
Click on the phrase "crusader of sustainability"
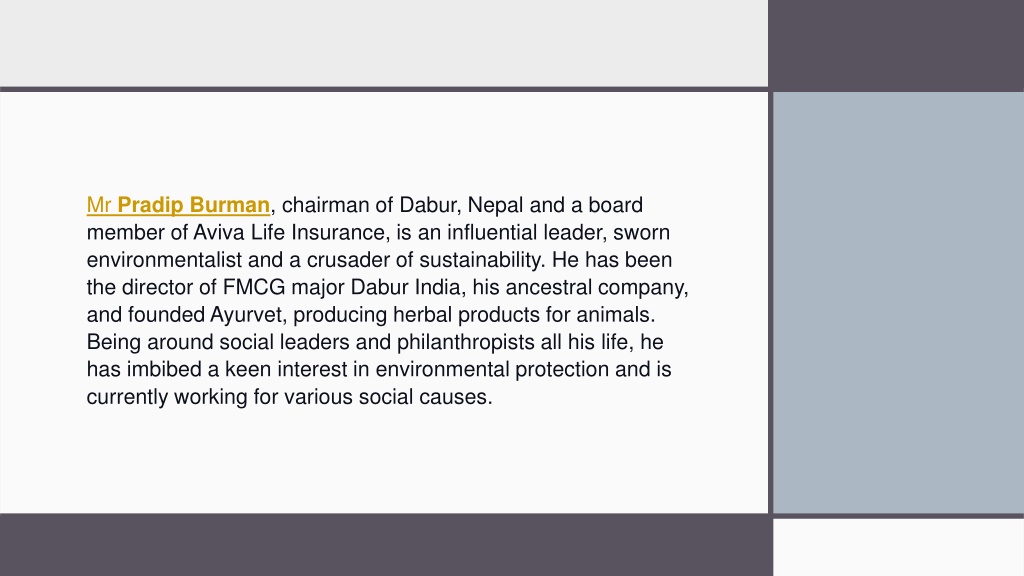[425, 260]
